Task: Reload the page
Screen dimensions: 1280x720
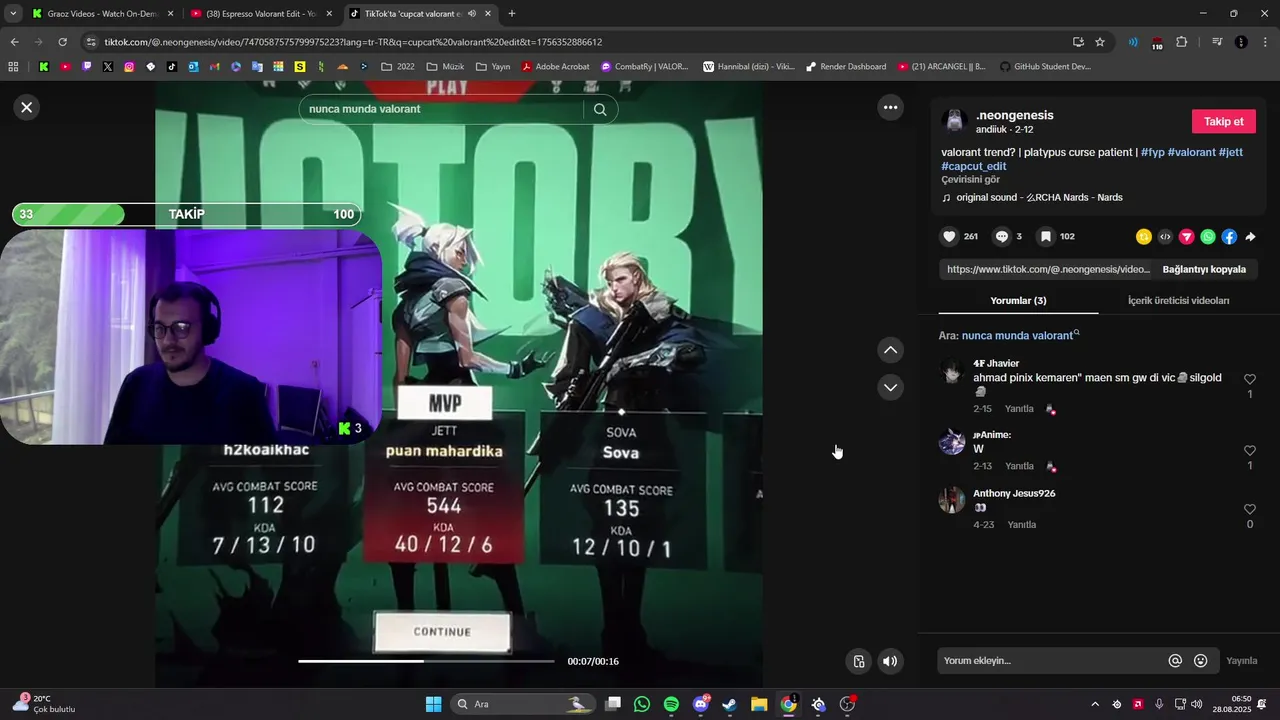Action: [62, 42]
